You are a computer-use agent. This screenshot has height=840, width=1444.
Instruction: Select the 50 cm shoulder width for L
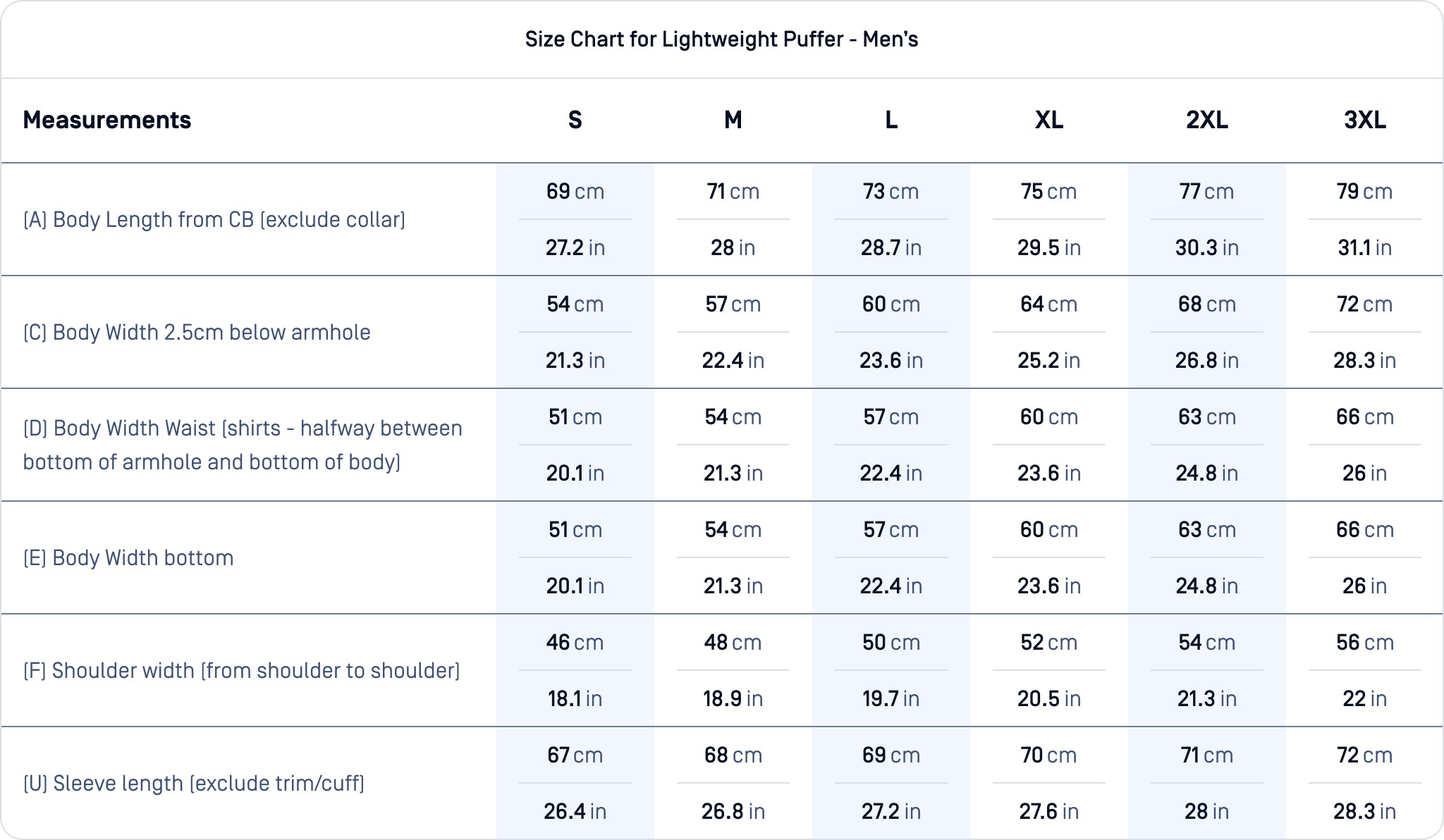click(891, 643)
